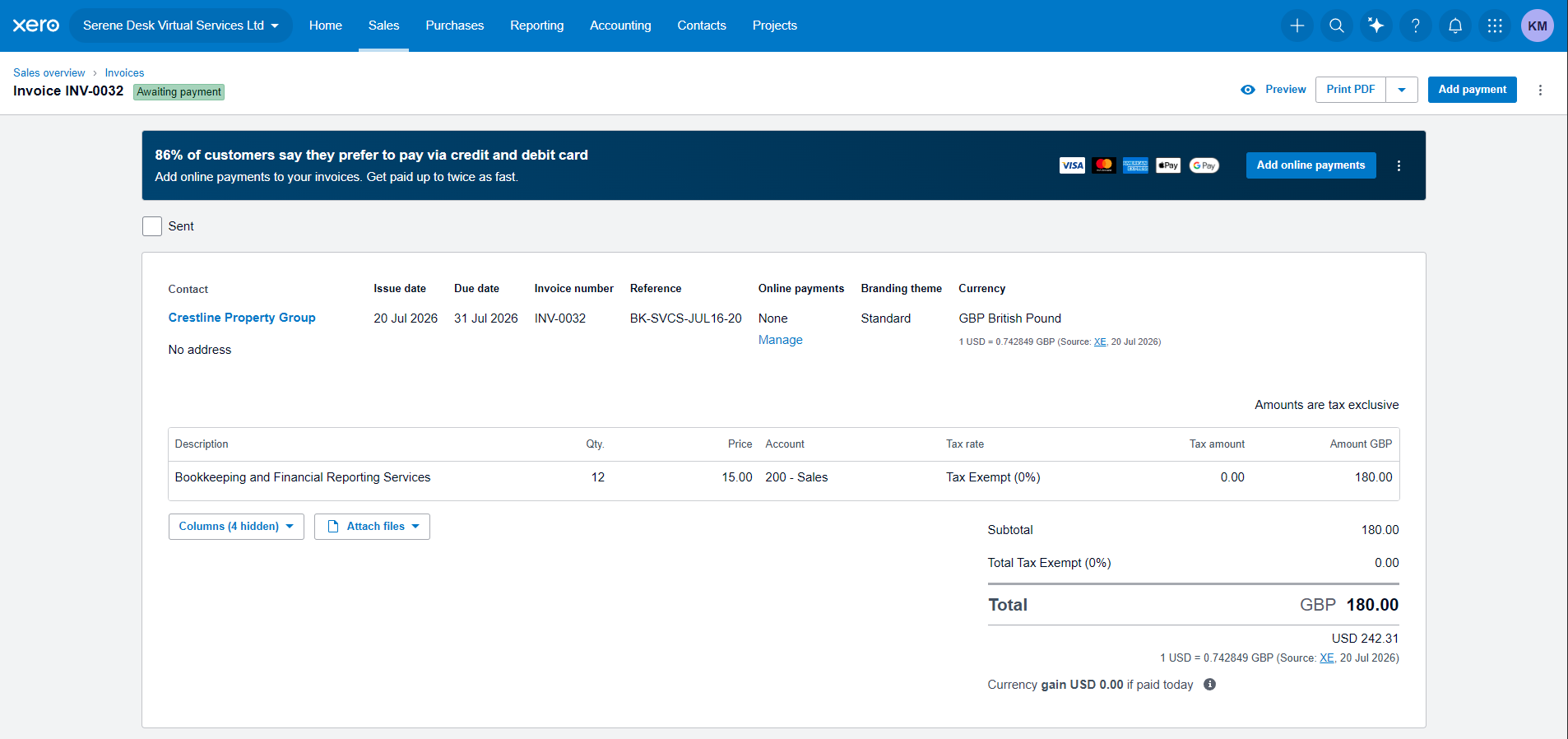The image size is (1568, 739).
Task: Expand Columns (4 hidden) dropdown
Action: [236, 527]
